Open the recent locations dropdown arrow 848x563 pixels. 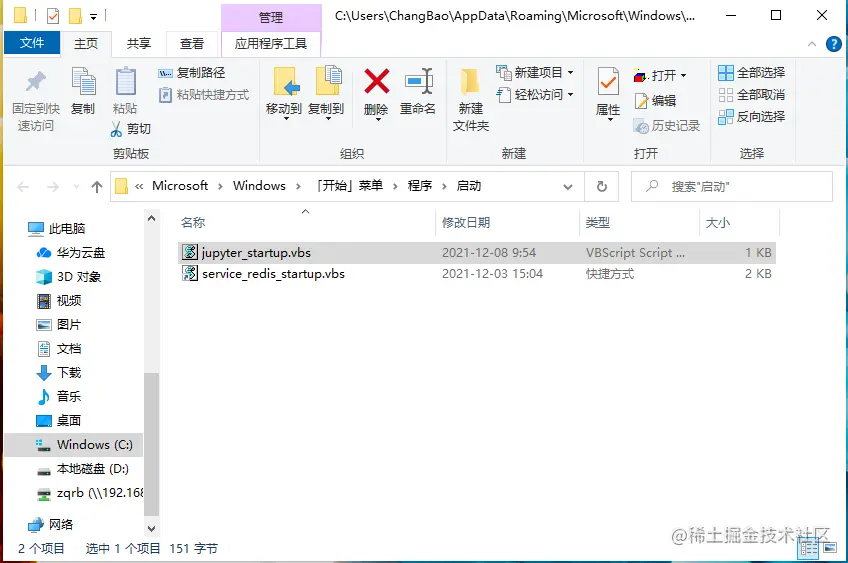click(x=76, y=187)
